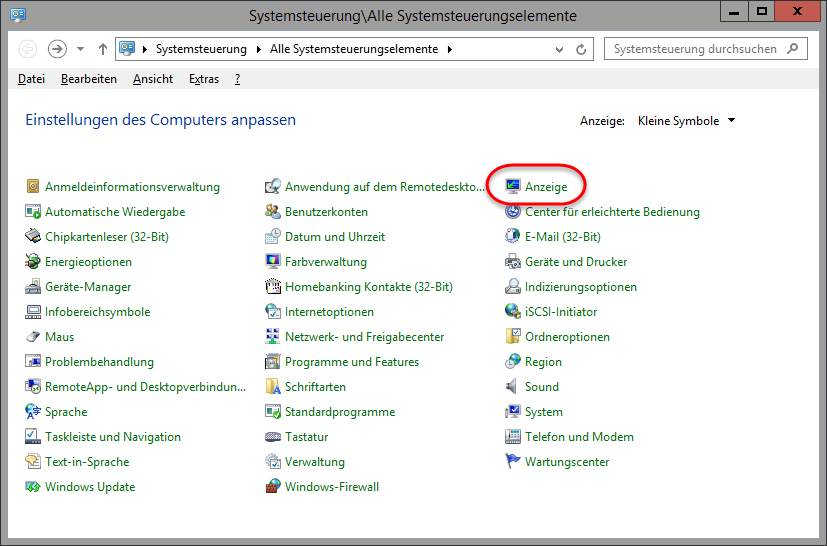Click the Systemsteuerung breadcrumb segment
Screen dimensions: 827x546
[201, 49]
